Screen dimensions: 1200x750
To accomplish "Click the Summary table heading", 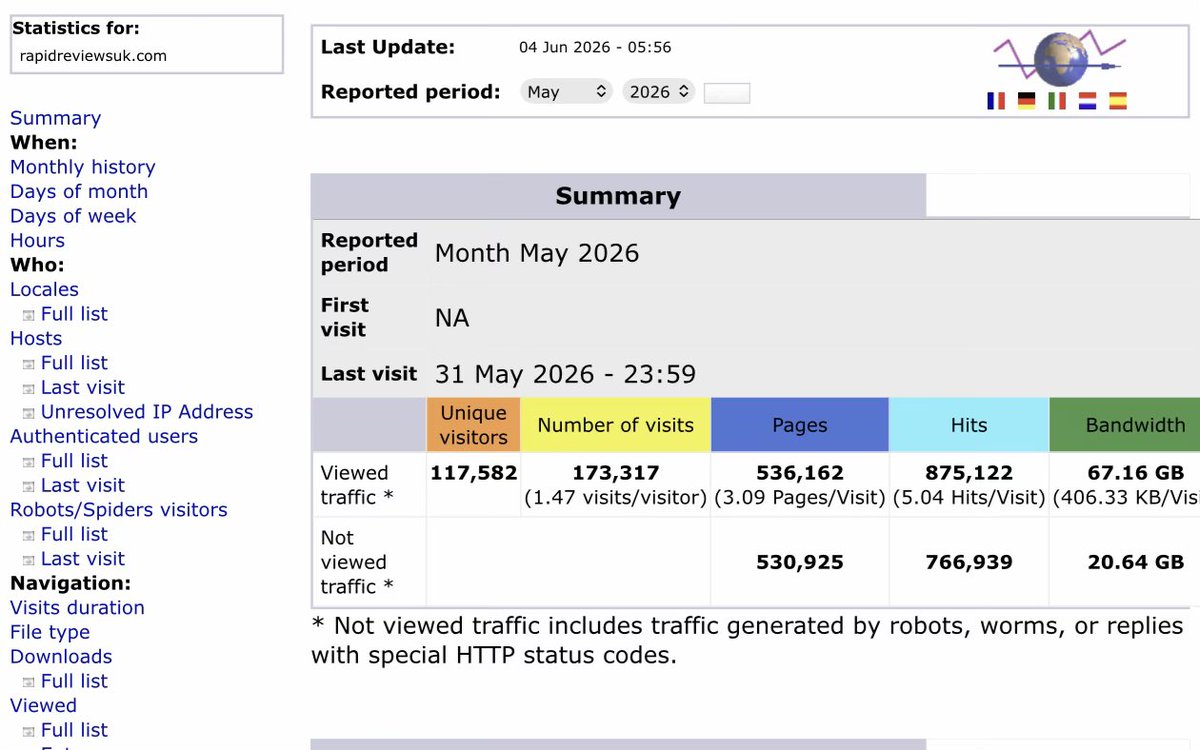I will point(618,196).
